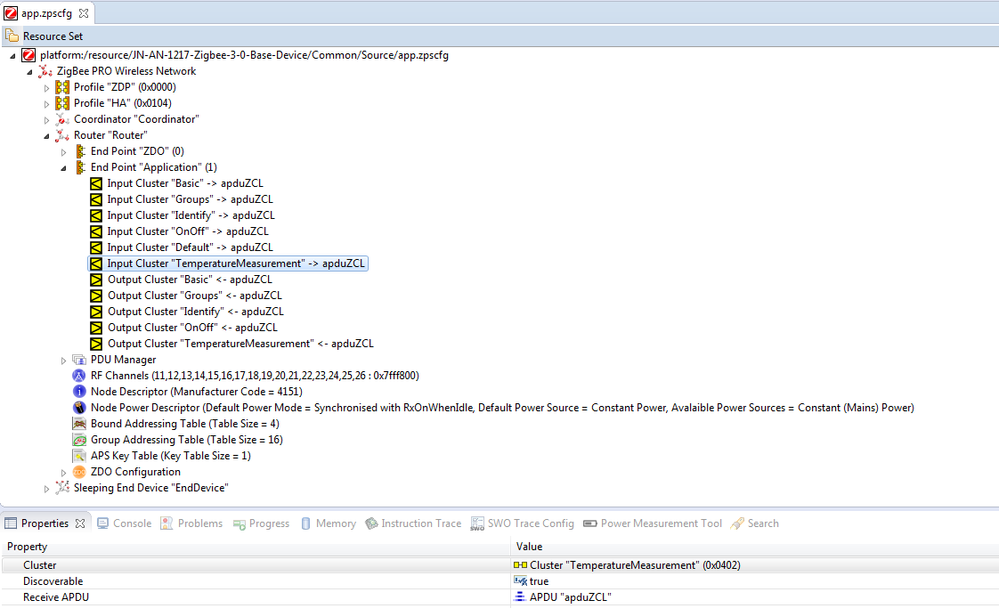
Task: Select the Discoverable property name
Action: point(53,581)
